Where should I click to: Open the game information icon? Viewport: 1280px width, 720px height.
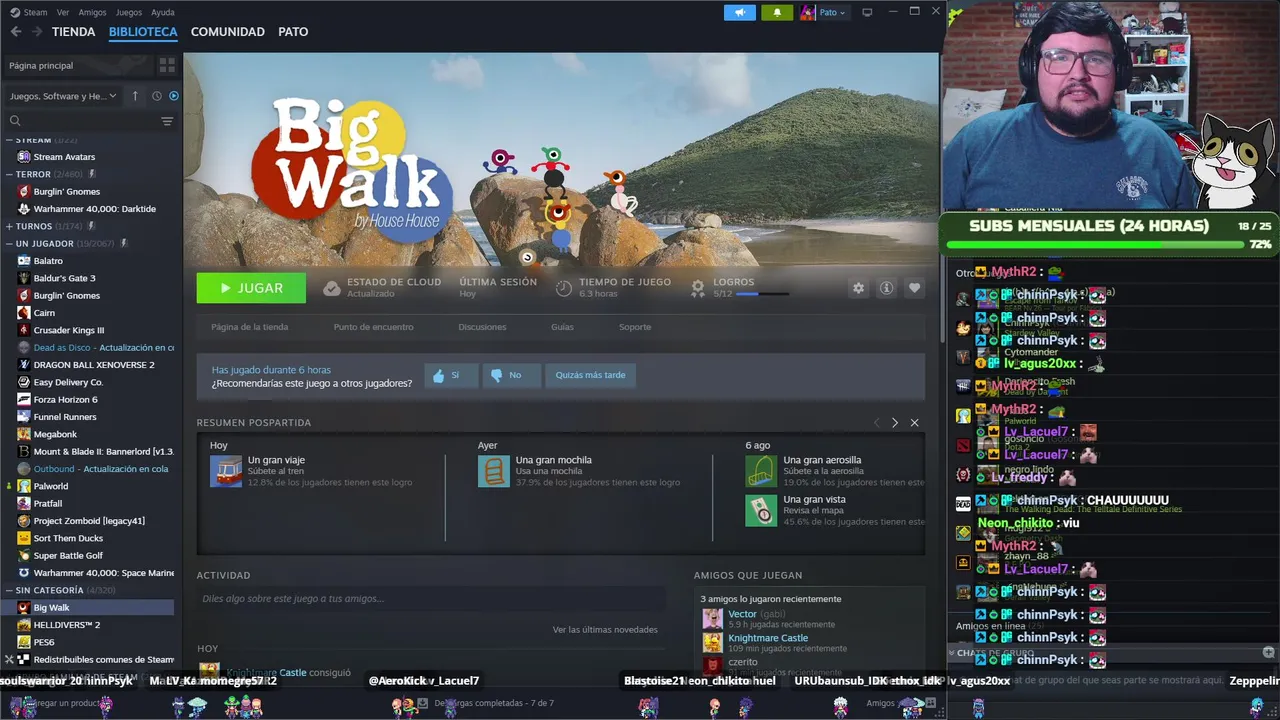point(886,288)
